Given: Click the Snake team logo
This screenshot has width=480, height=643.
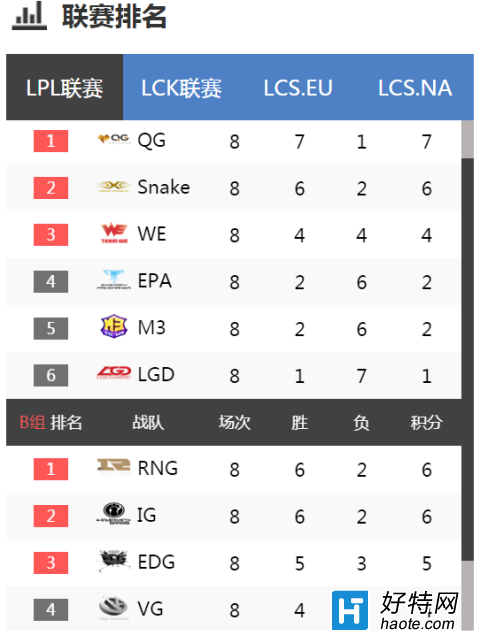Looking at the screenshot, I should 114,187.
